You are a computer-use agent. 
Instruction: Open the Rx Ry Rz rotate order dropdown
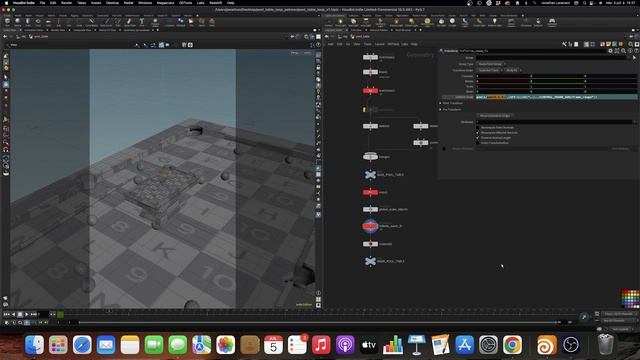coord(513,70)
